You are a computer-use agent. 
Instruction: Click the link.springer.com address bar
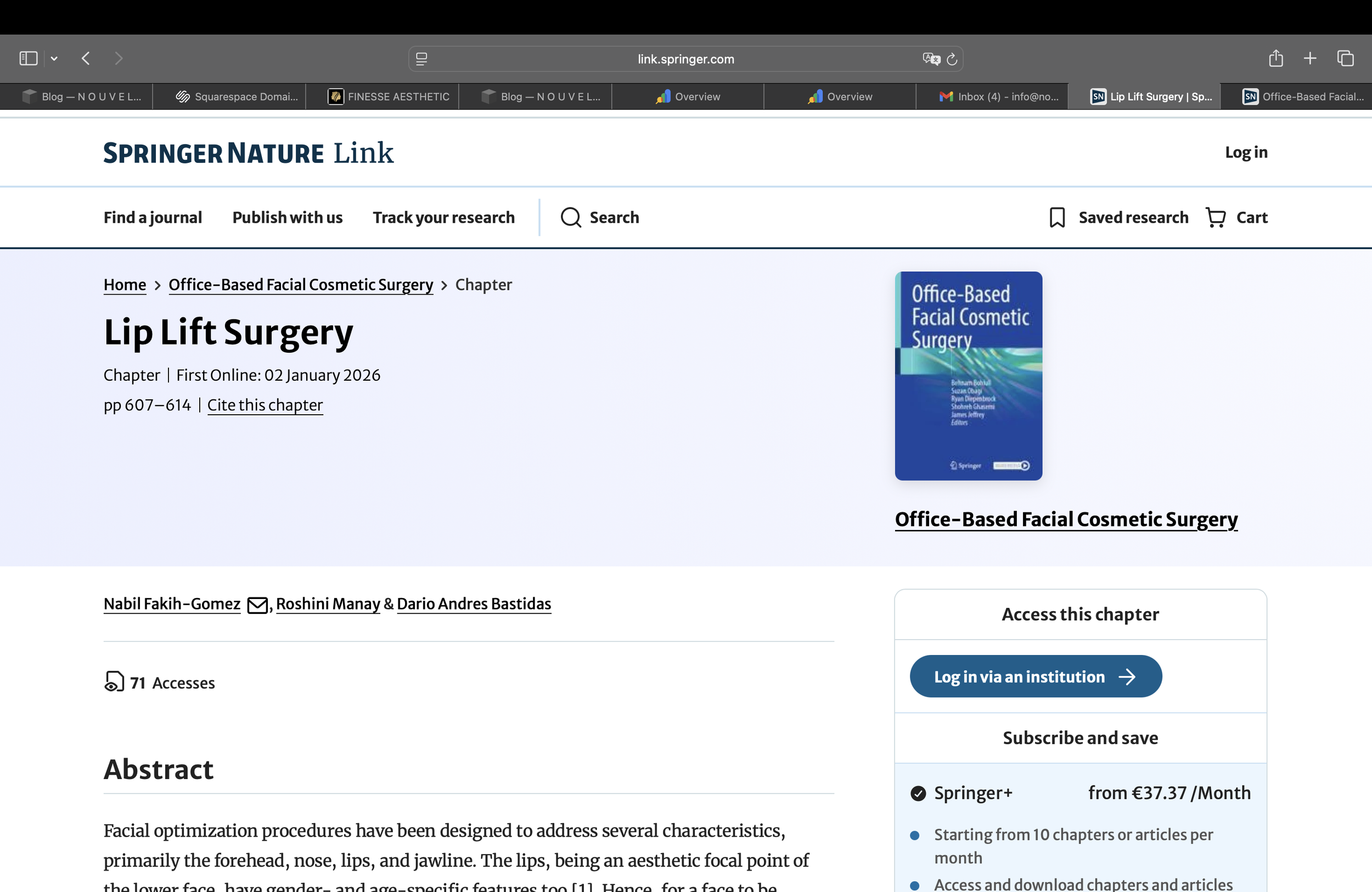[x=685, y=58]
